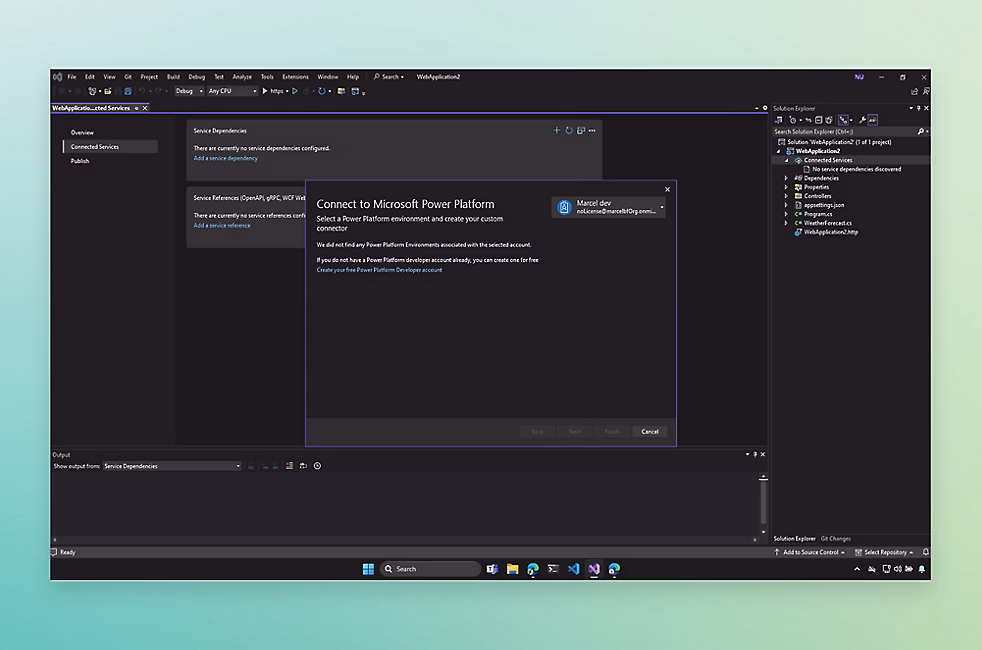Open Properties via the wrench icon in Solution Explorer
Viewport: 982px width, 650px height.
tap(862, 120)
